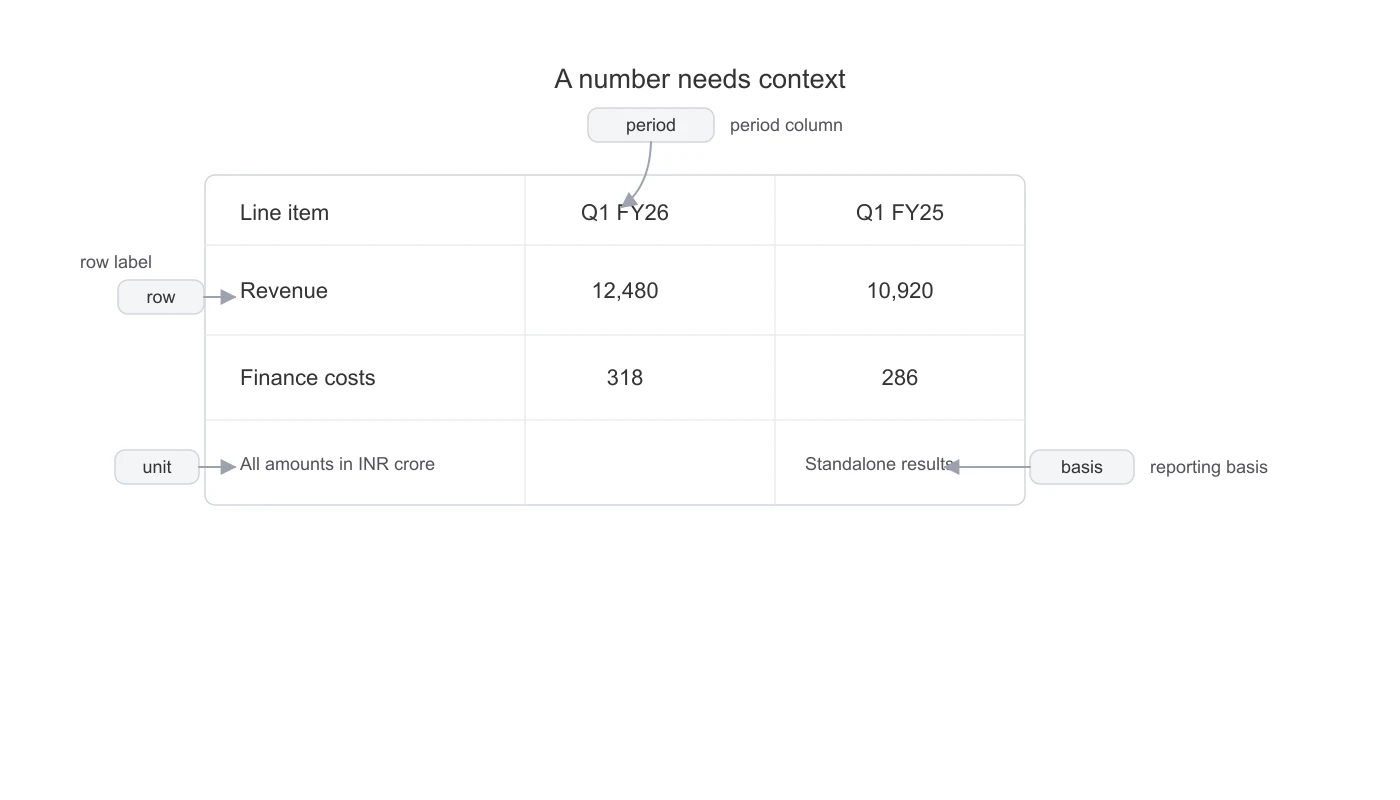
Task: Click the 'Line item' header cell
Action: coord(284,212)
